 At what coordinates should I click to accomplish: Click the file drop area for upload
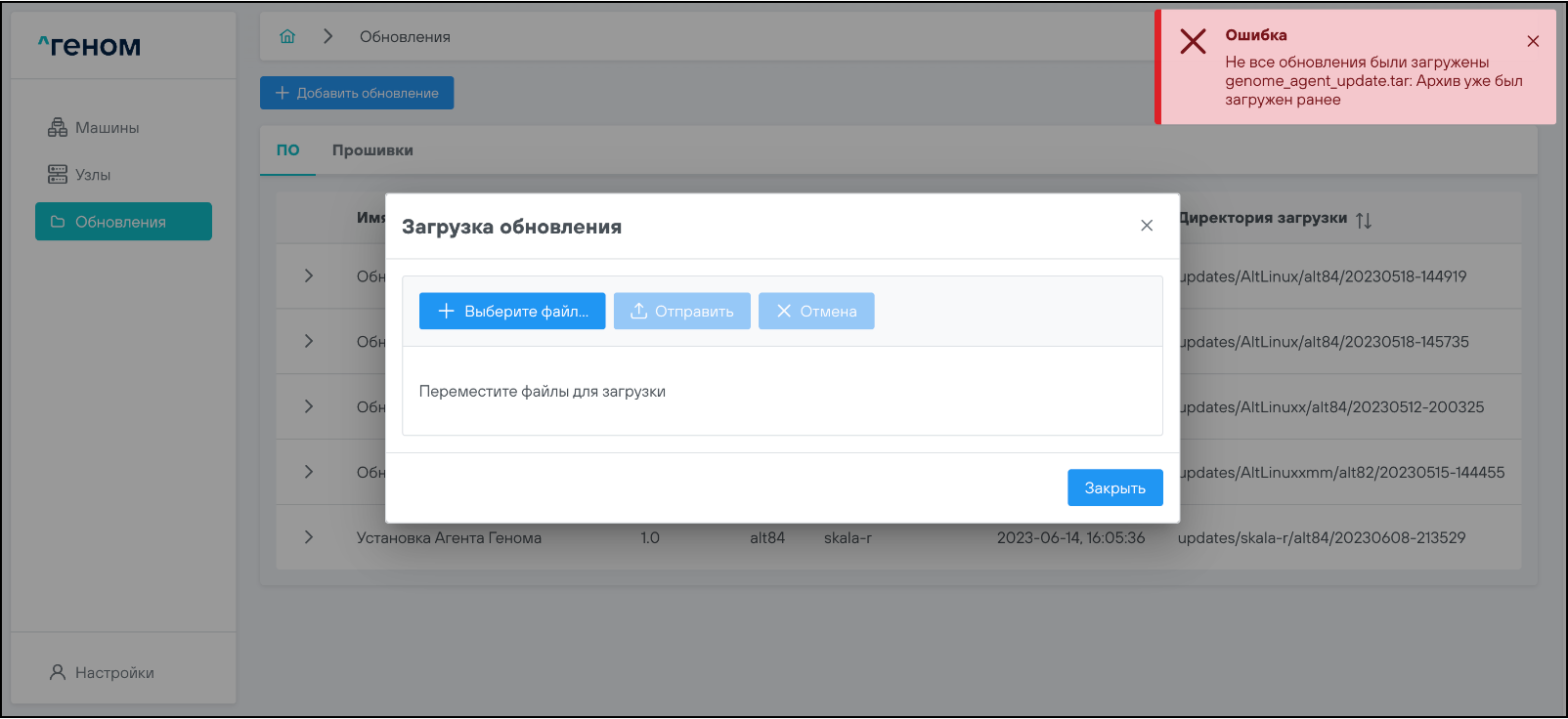point(782,392)
